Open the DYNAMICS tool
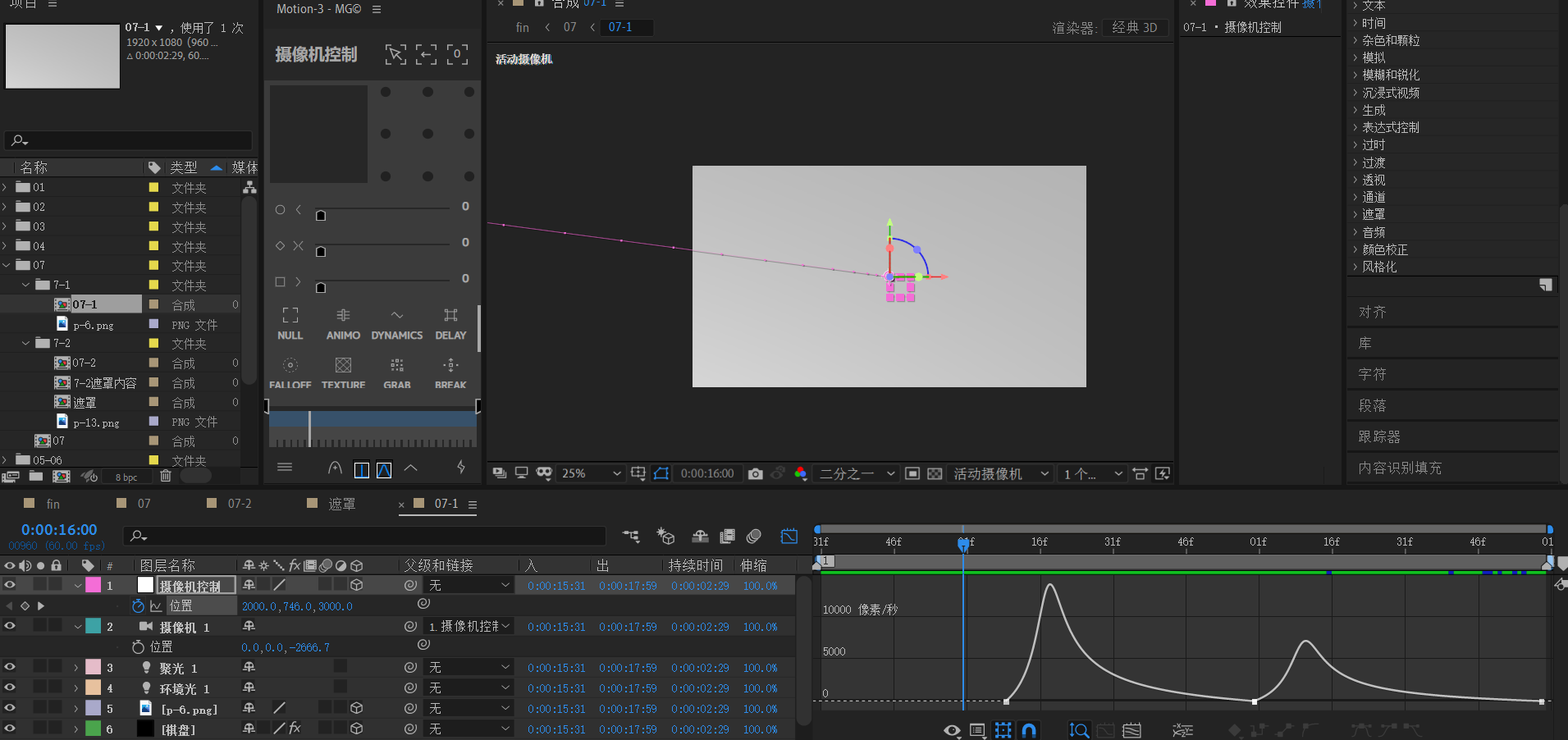1568x740 pixels. point(397,324)
